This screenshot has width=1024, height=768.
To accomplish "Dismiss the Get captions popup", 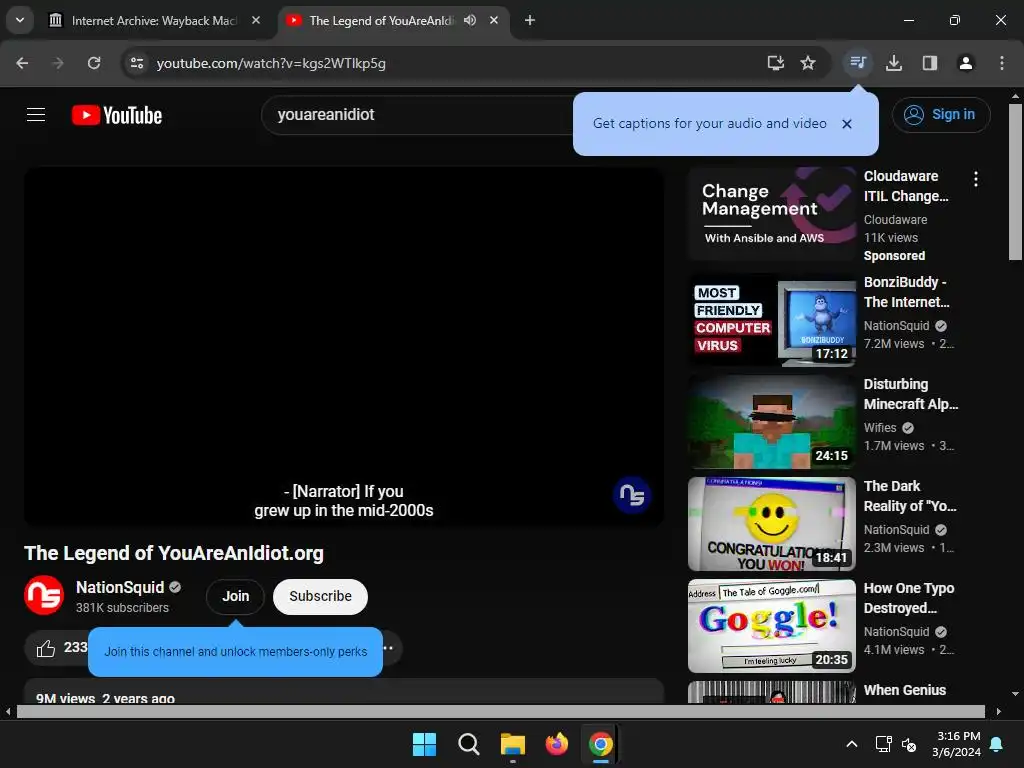I will pos(846,124).
